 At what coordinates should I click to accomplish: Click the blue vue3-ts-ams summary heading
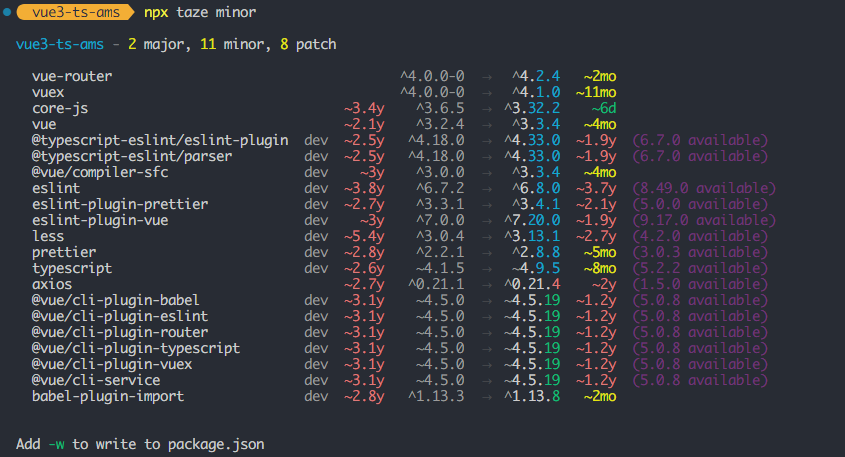tap(60, 44)
